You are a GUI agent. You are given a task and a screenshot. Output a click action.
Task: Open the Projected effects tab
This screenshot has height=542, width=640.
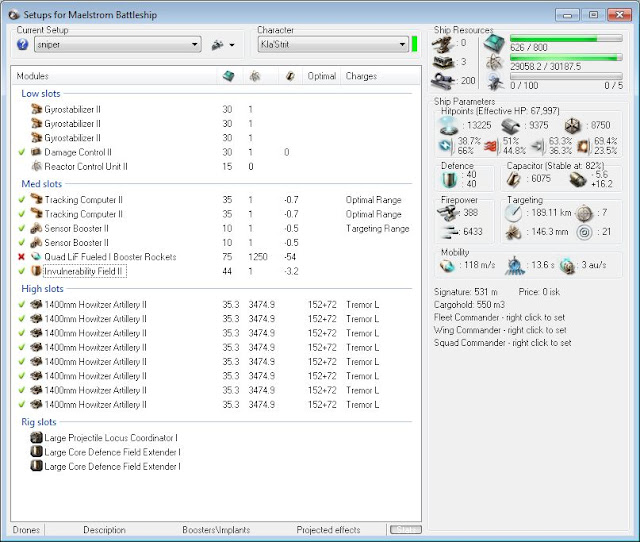tap(329, 530)
